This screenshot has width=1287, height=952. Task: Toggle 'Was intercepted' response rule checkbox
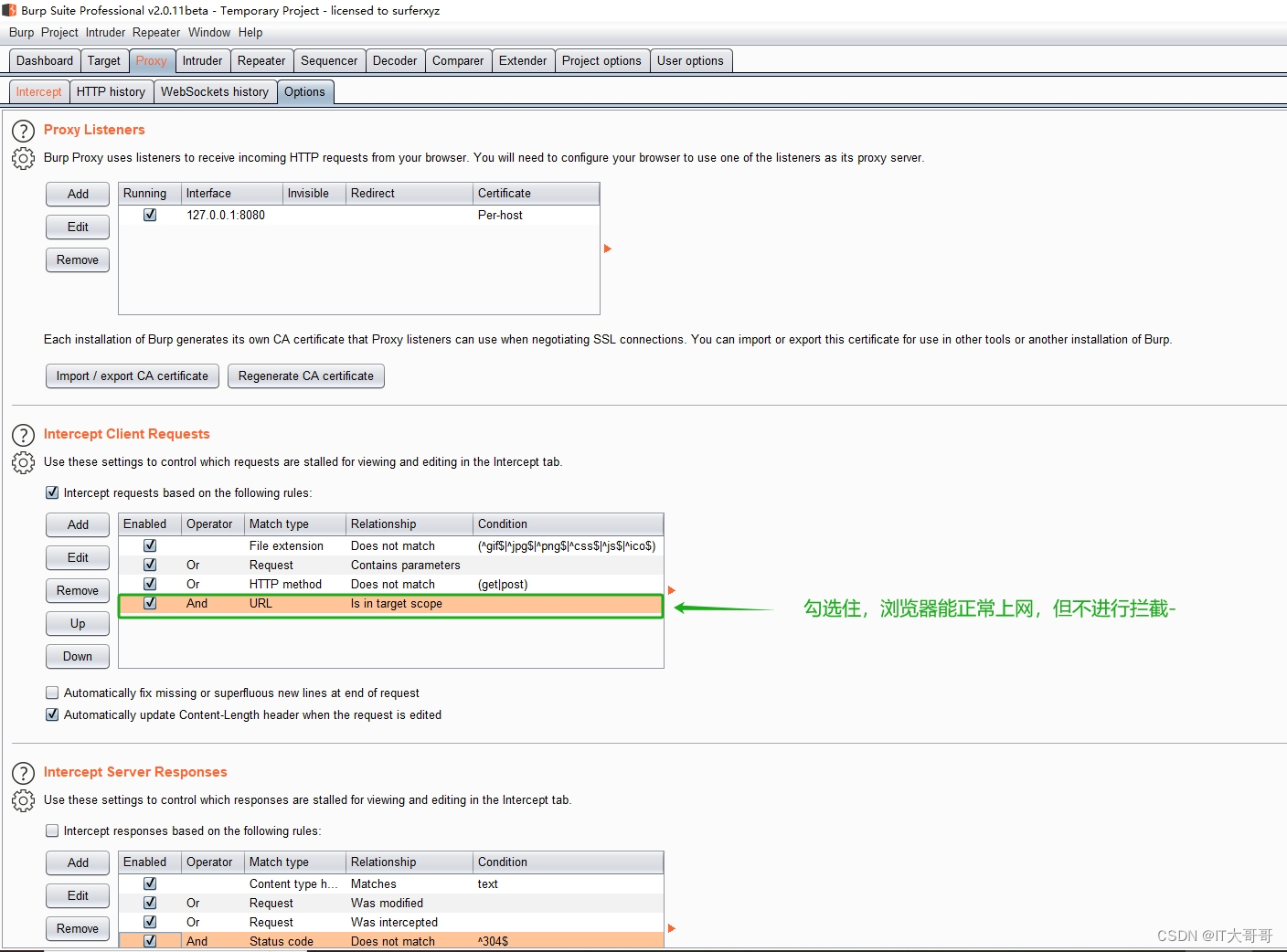(150, 922)
